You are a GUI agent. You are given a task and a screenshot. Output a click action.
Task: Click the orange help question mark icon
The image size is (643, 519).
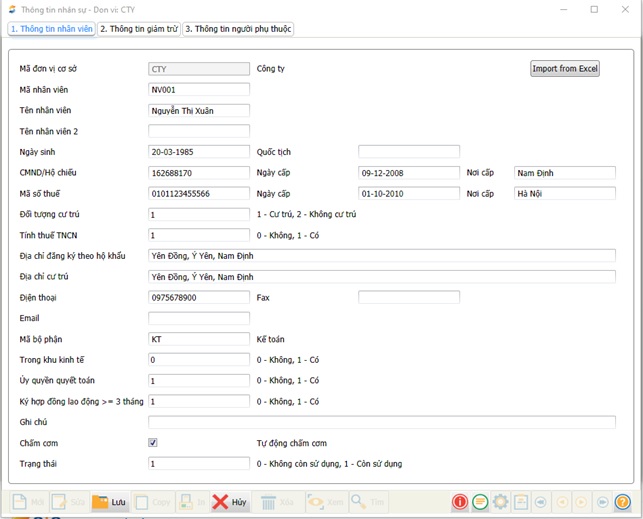[x=622, y=502]
